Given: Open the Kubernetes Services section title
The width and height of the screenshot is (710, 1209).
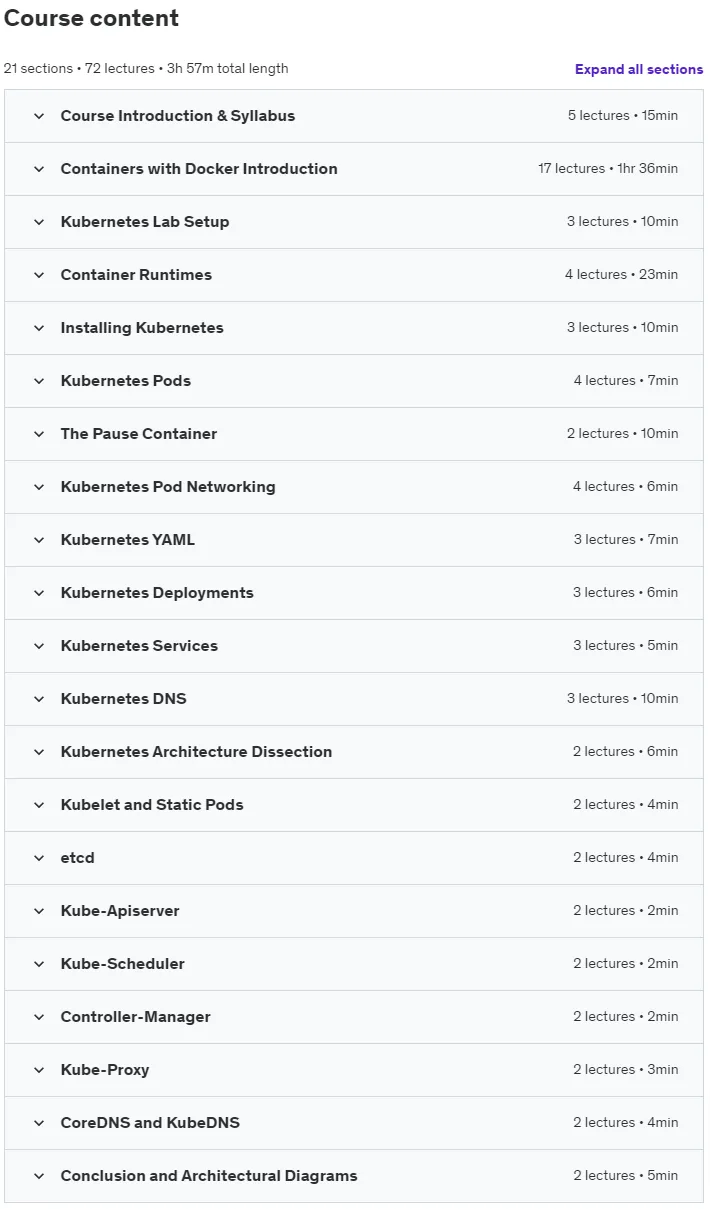Looking at the screenshot, I should (139, 646).
